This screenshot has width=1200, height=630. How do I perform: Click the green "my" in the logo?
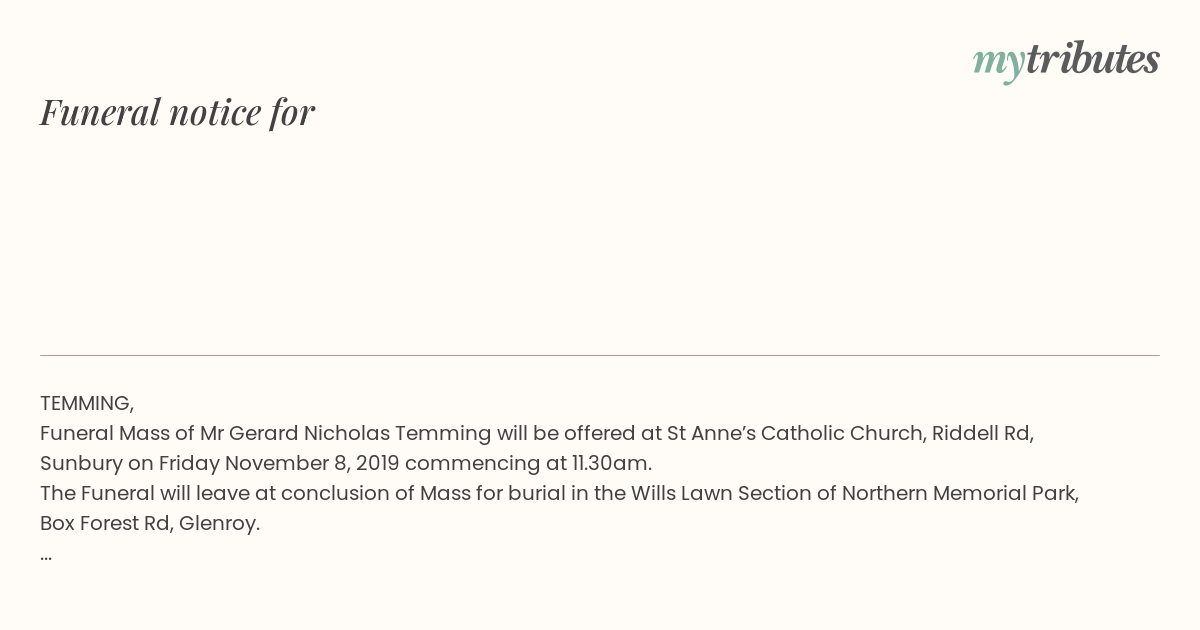click(999, 63)
